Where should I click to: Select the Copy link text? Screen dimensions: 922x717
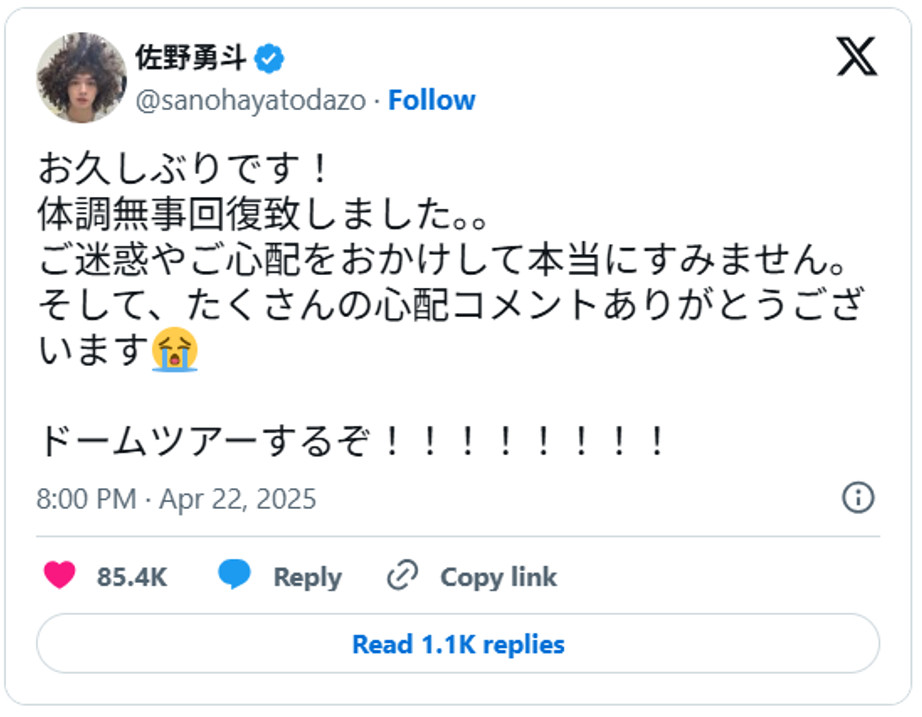(498, 577)
